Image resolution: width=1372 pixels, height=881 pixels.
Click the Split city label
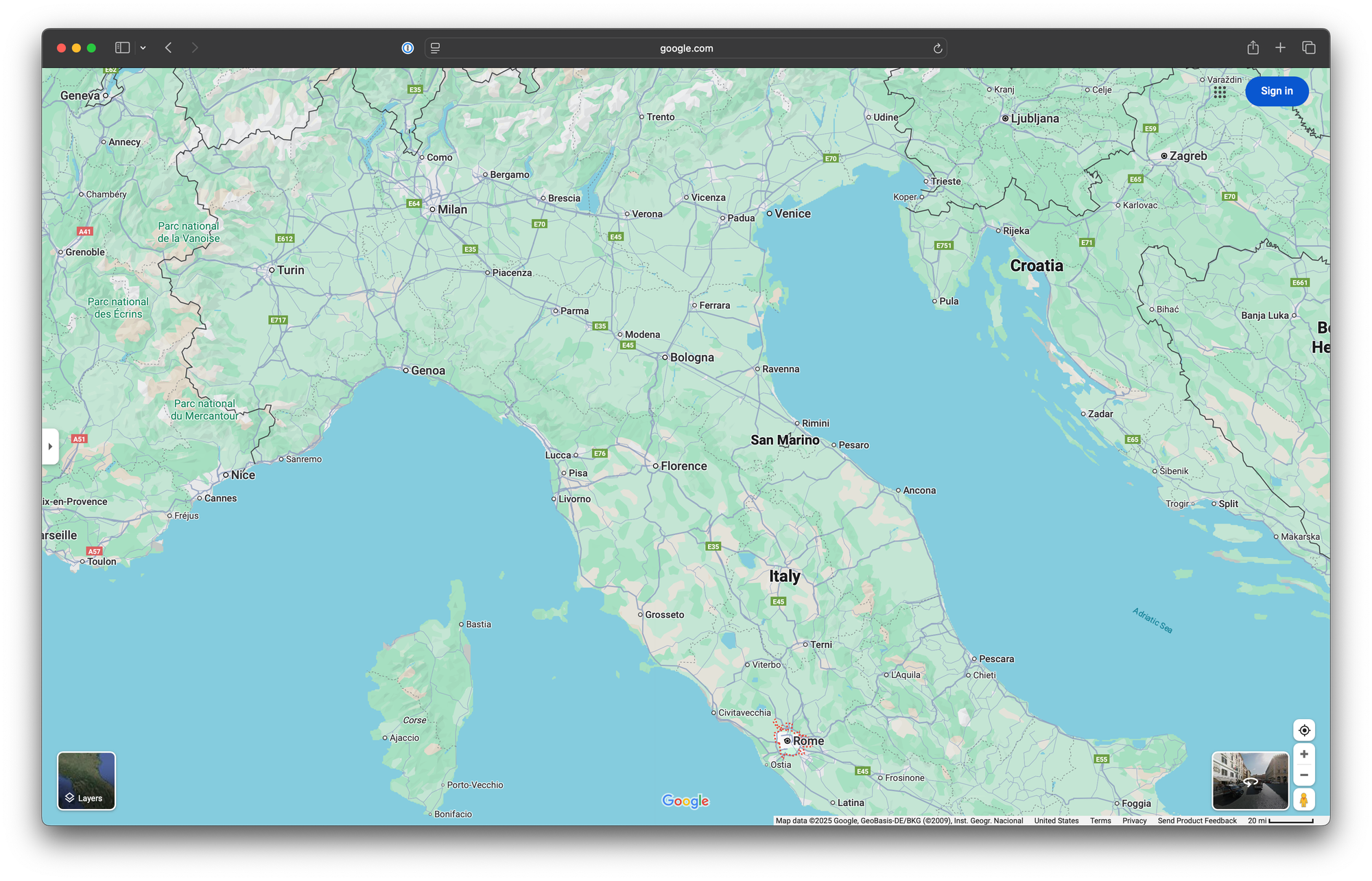pos(1228,504)
